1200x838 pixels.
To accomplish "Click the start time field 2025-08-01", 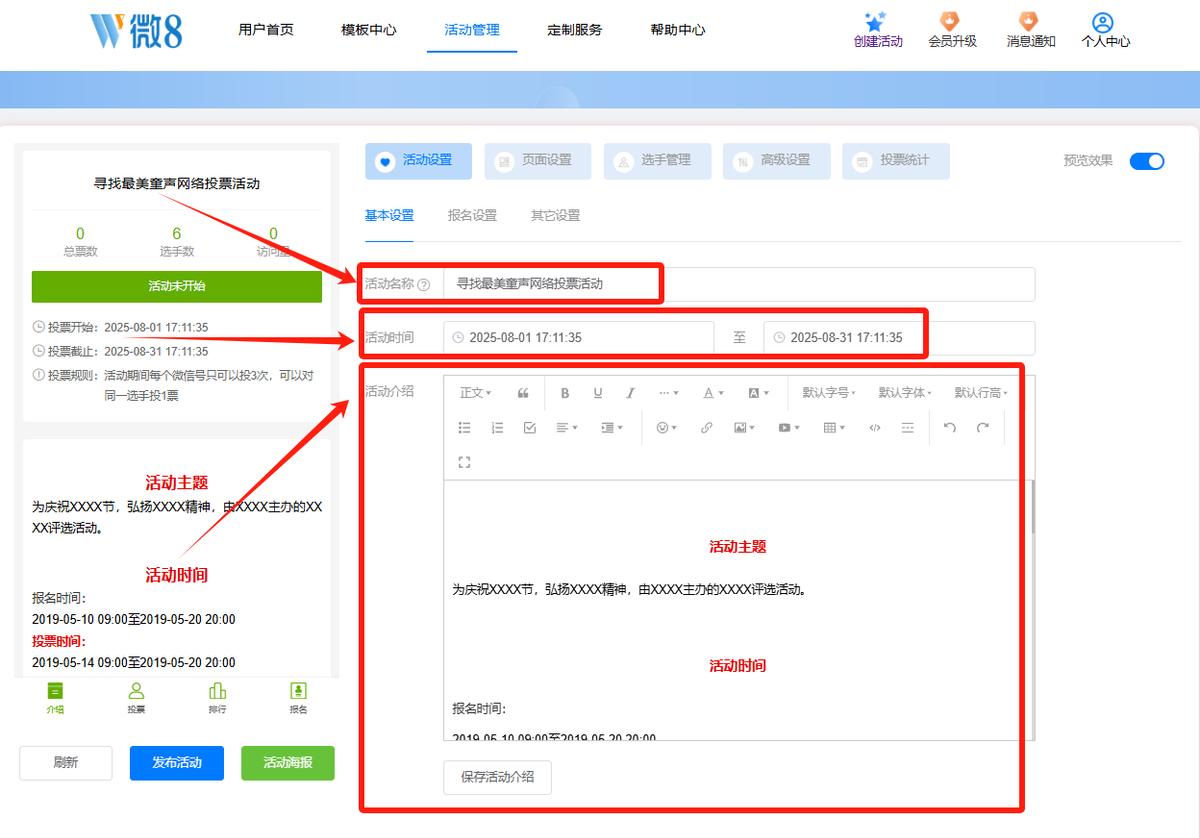I will 579,338.
